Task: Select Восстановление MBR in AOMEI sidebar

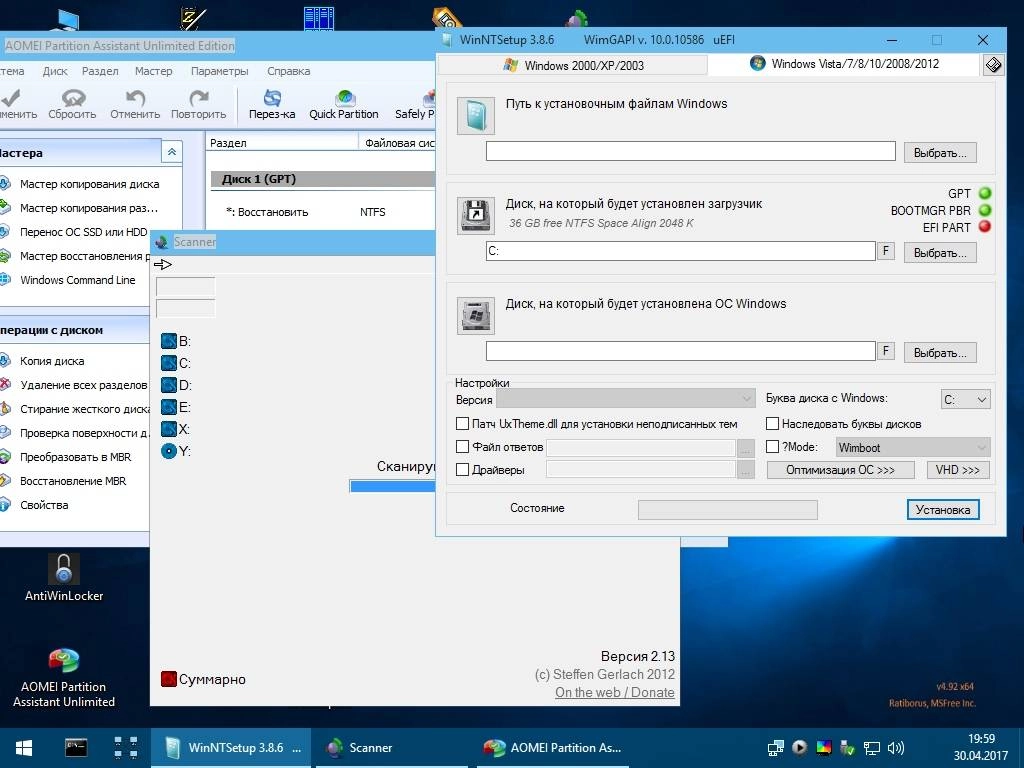Action: [x=64, y=481]
